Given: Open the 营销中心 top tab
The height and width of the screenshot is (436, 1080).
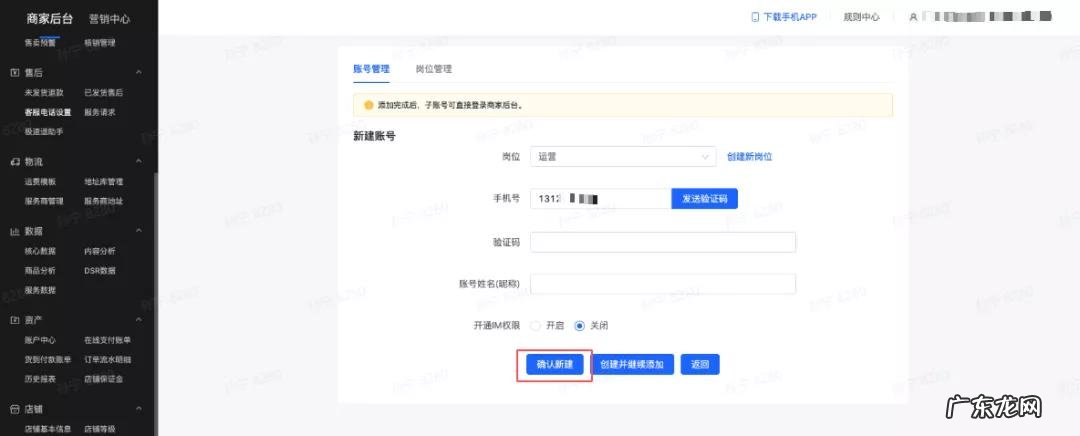Looking at the screenshot, I should [x=110, y=19].
